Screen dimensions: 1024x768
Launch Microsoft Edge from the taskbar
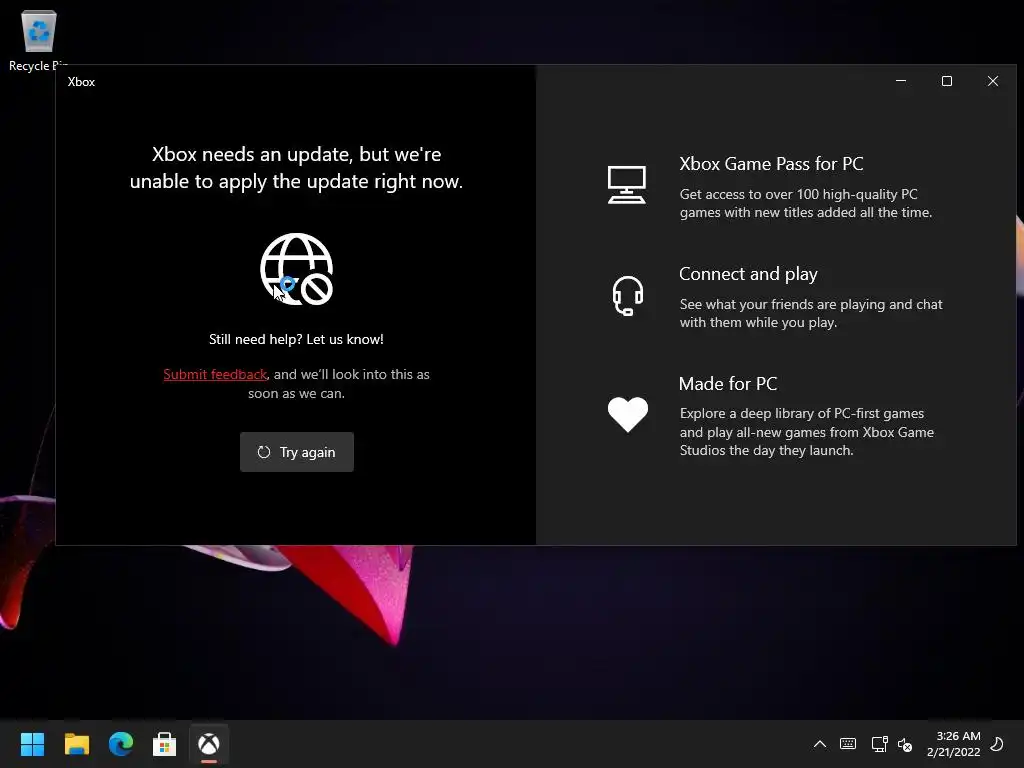(x=121, y=744)
